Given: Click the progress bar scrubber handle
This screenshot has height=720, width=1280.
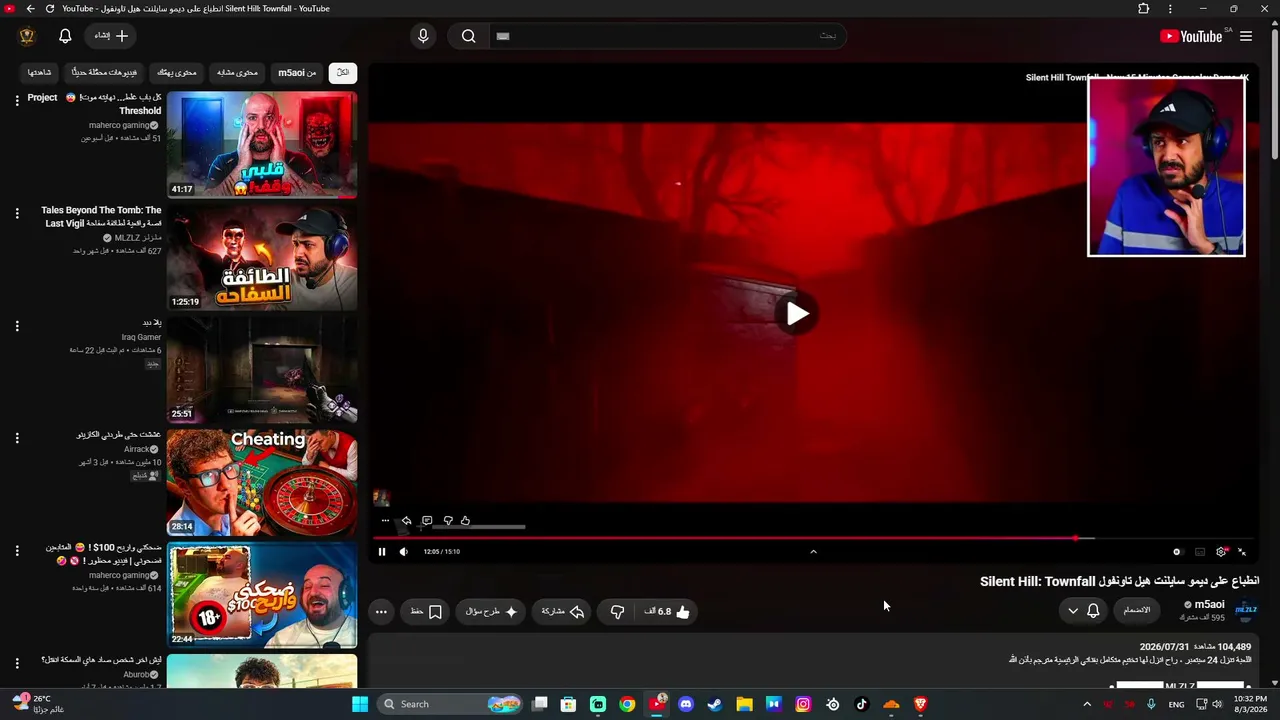Looking at the screenshot, I should (x=1076, y=538).
